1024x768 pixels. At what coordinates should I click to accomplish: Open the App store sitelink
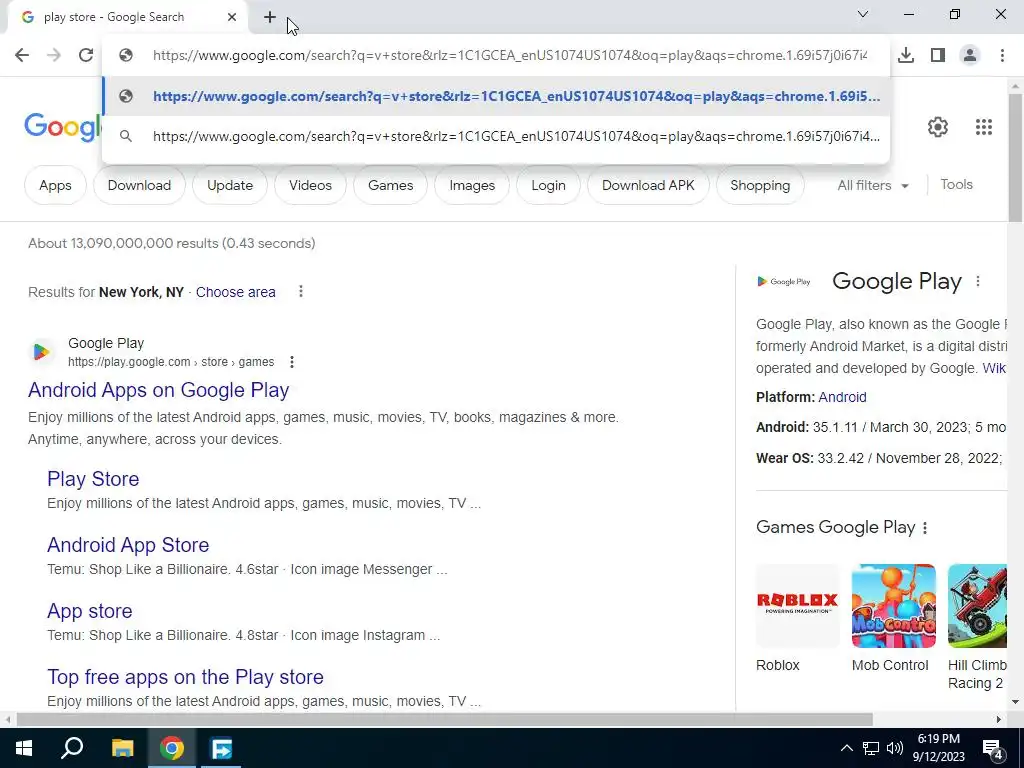tap(89, 611)
